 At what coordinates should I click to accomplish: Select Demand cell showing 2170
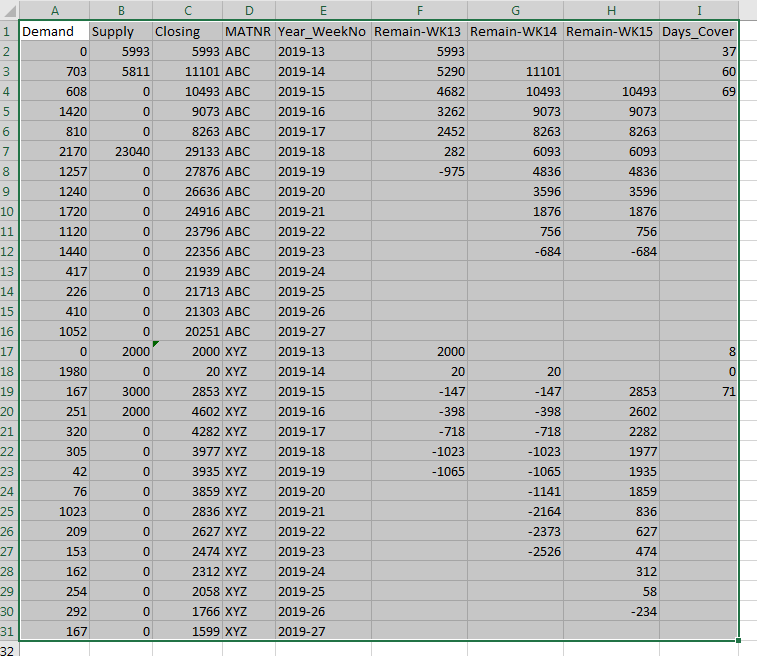55,152
